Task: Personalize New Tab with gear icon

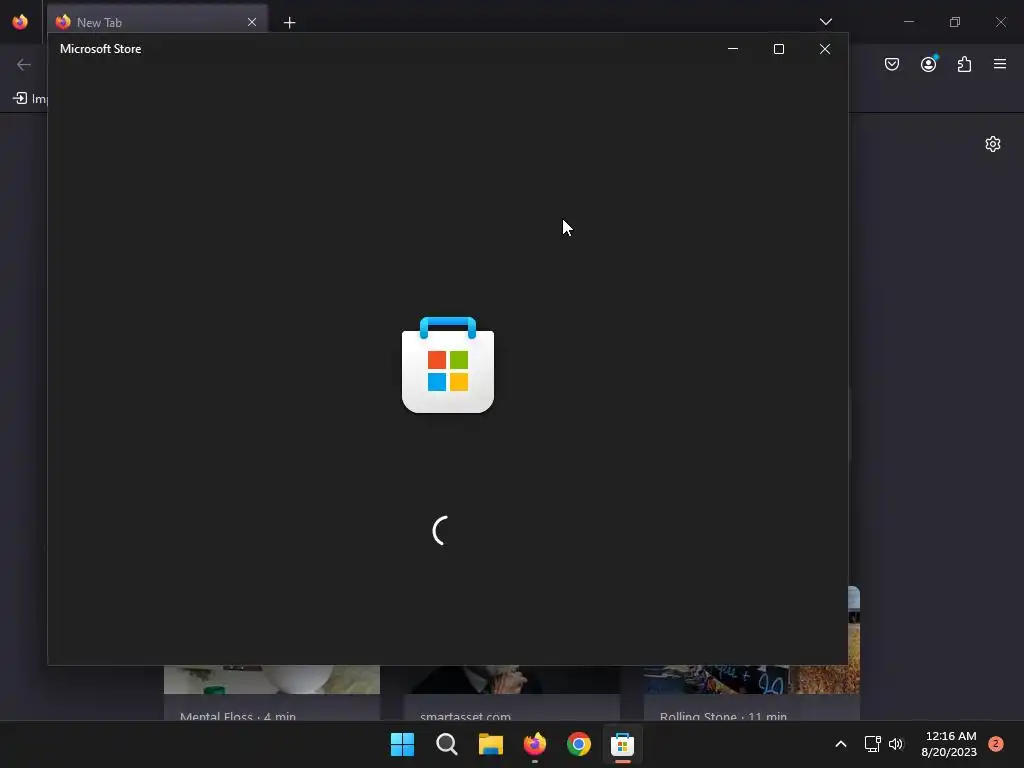Action: tap(993, 144)
